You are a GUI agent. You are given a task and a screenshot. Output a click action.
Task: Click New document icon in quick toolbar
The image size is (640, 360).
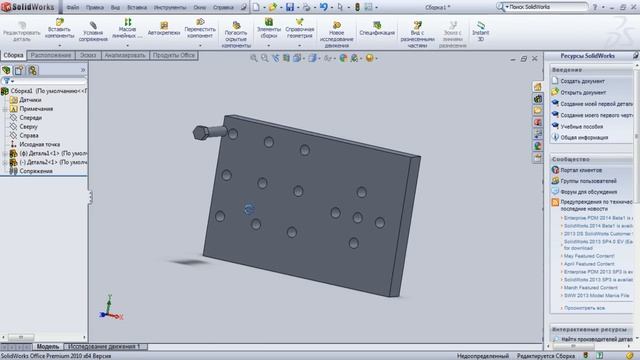[256, 7]
